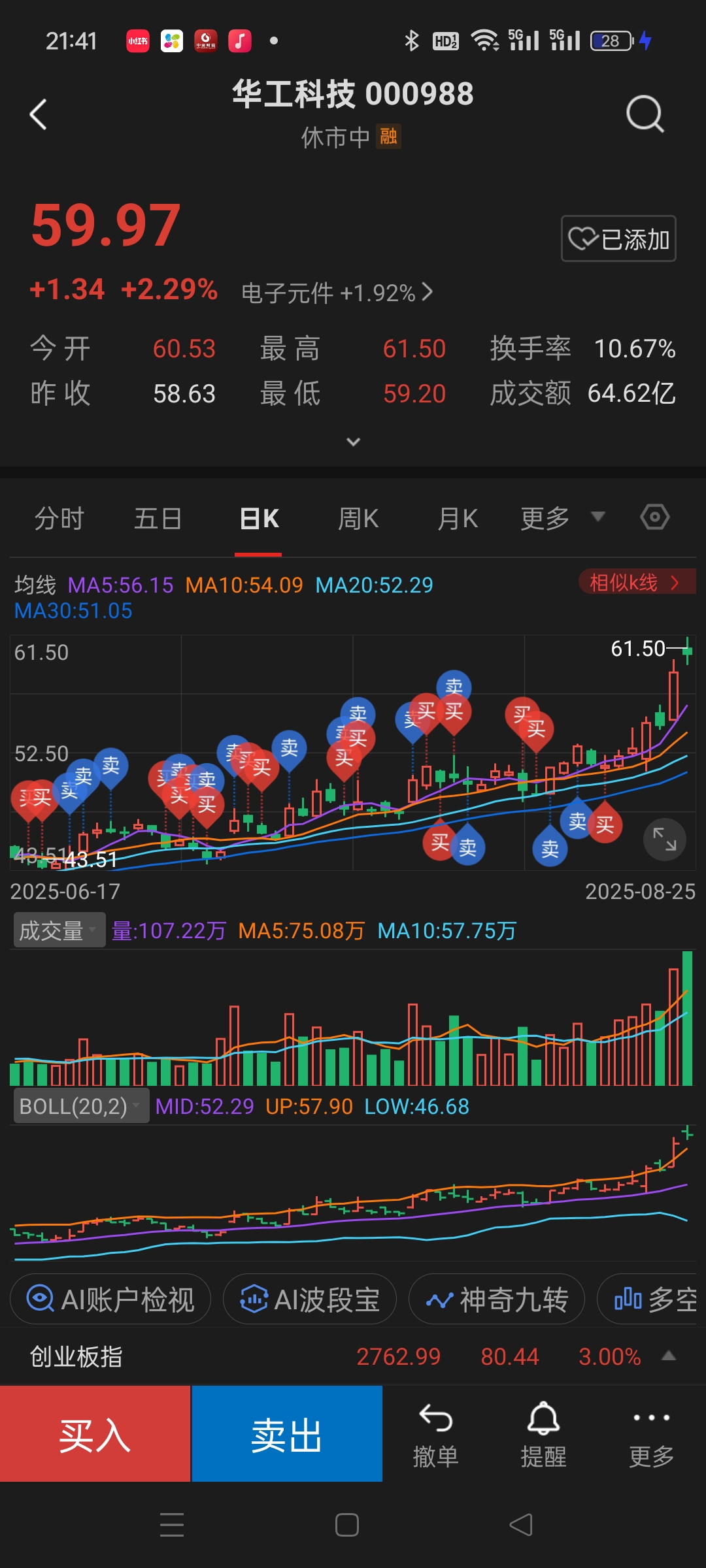Tap 撤单 cancel order icon
This screenshot has height=1568, width=706.
click(x=435, y=1435)
